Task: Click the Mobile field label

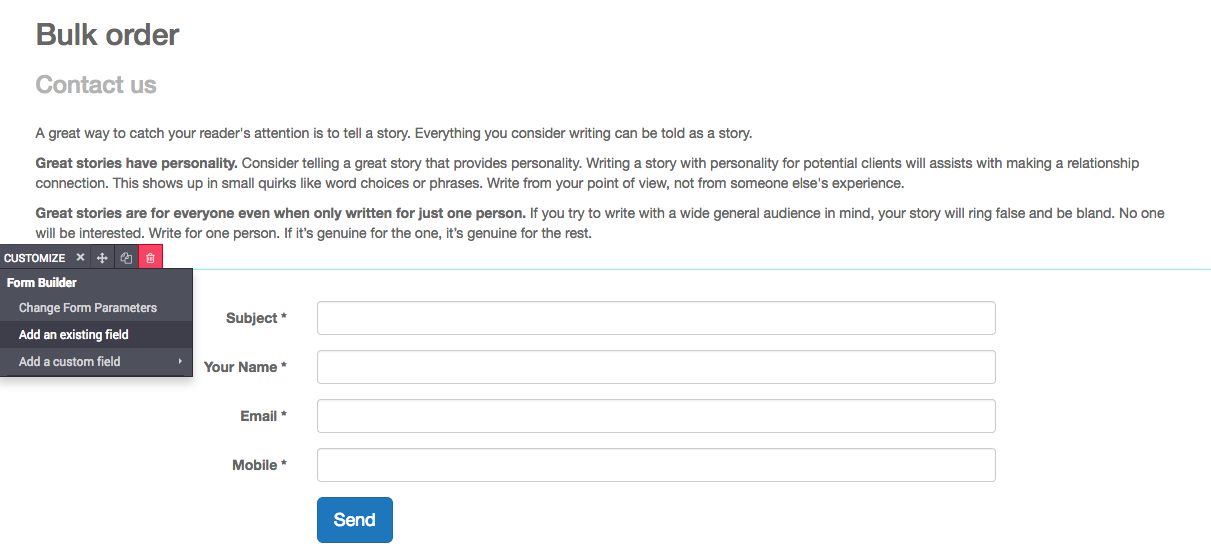Action: (259, 465)
